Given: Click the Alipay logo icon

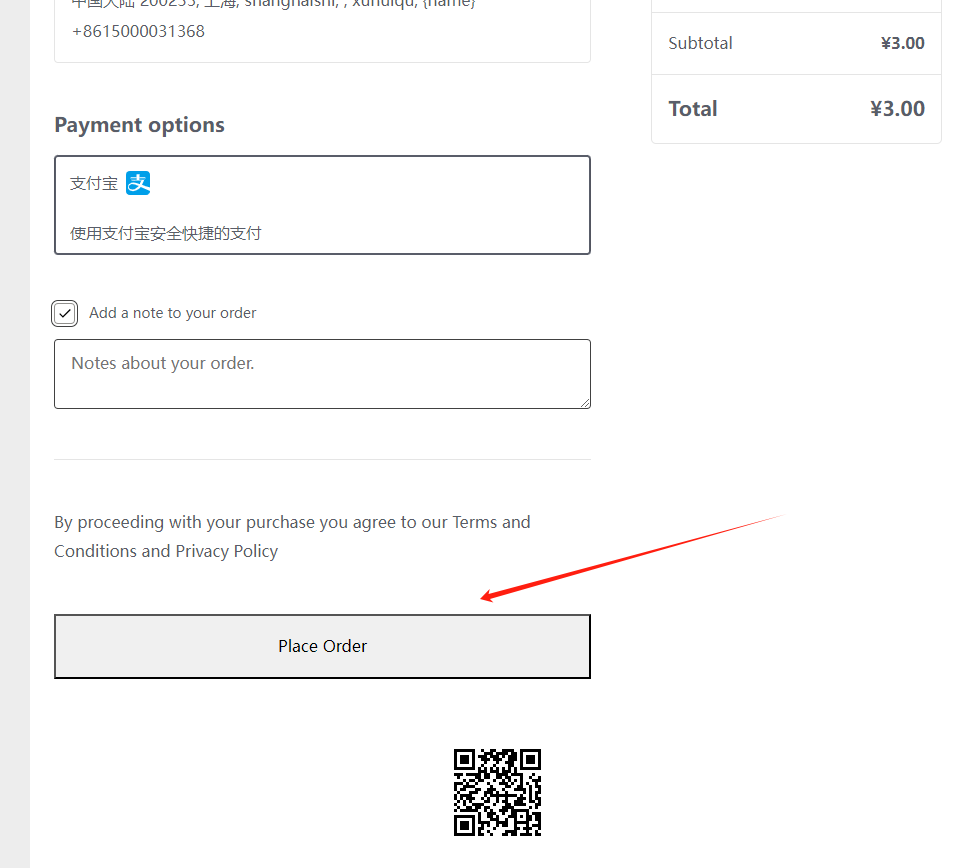Looking at the screenshot, I should (x=138, y=183).
